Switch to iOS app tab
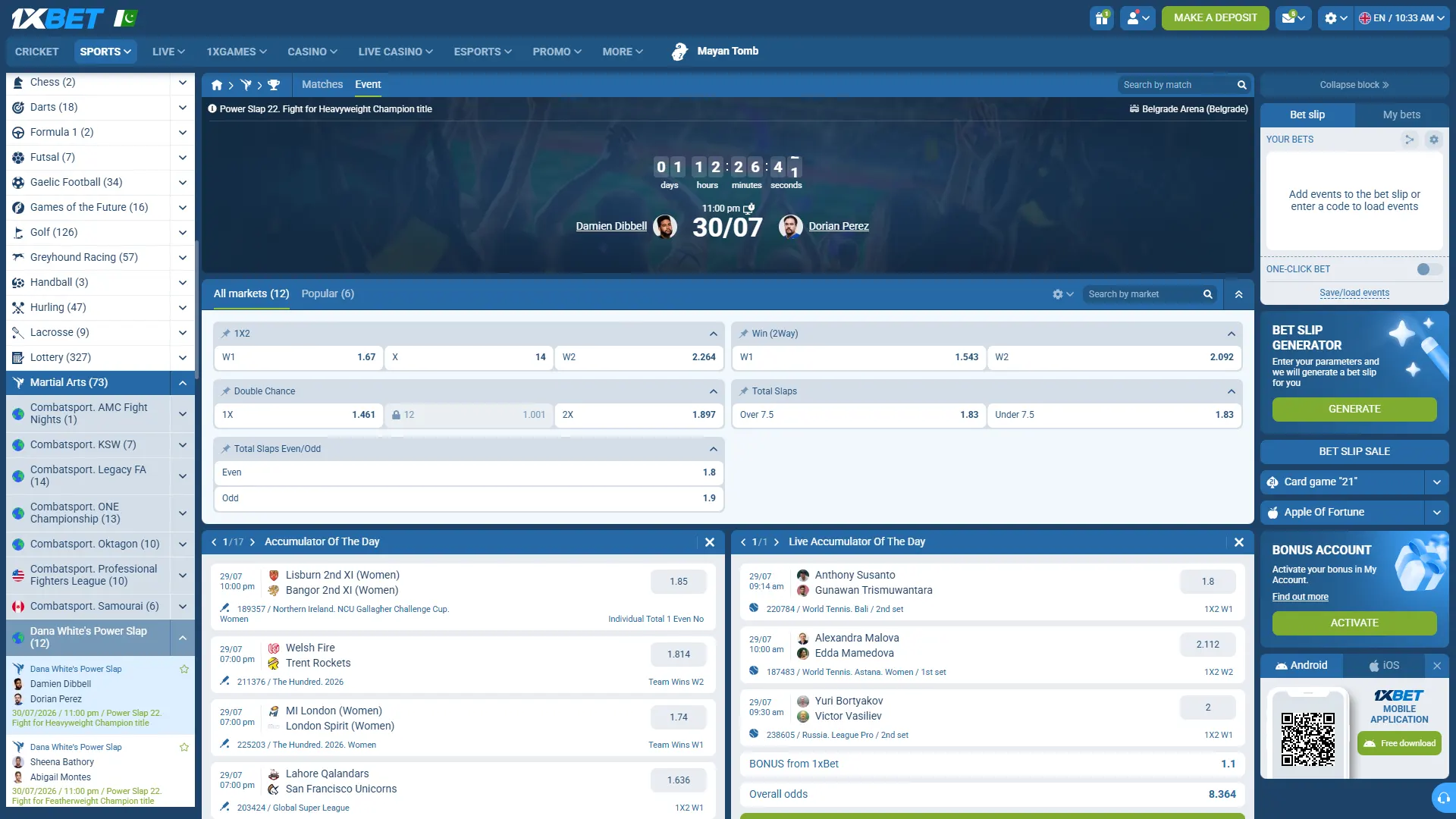1456x819 pixels. point(1384,666)
